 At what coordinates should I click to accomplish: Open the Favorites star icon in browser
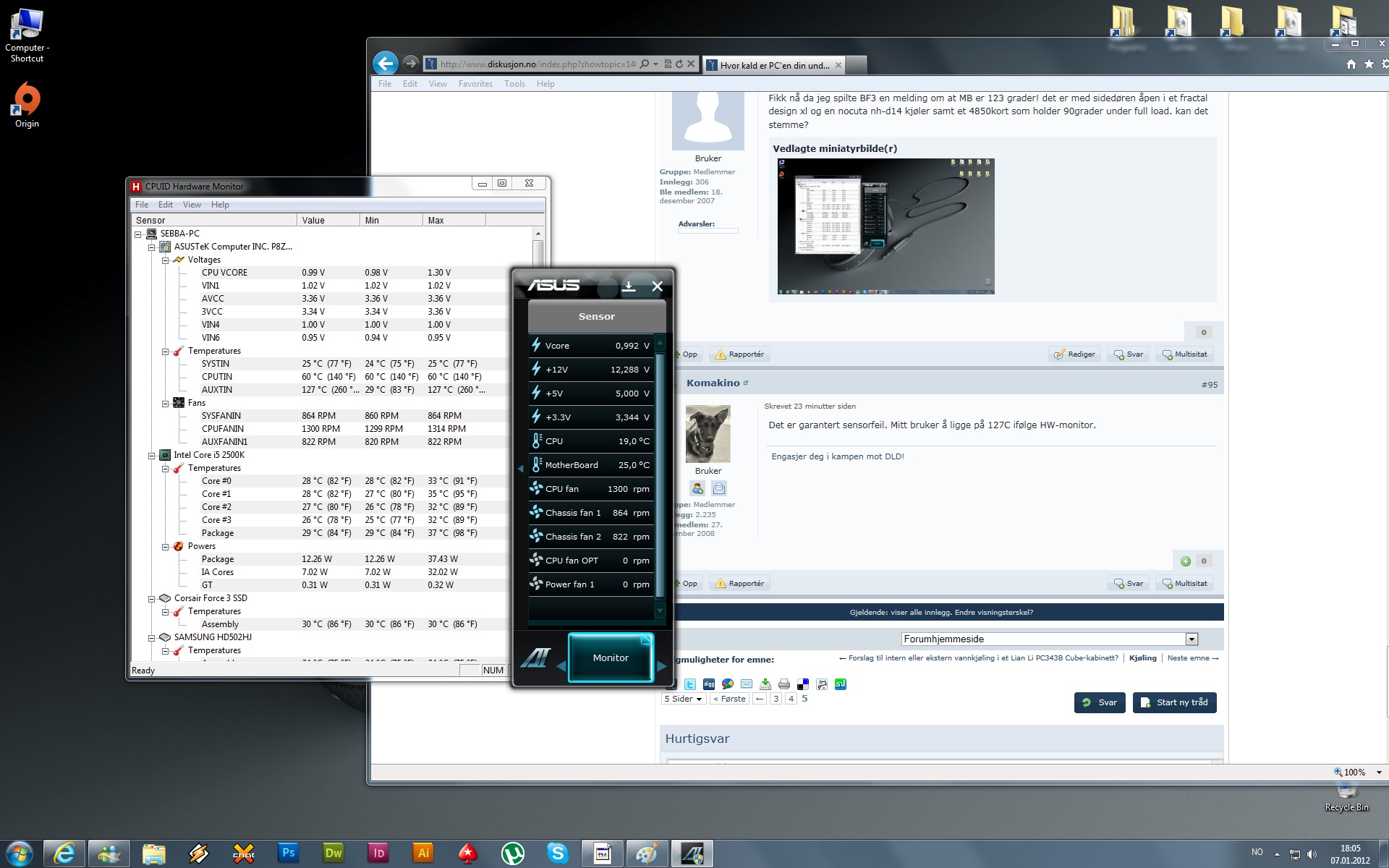coord(1369,64)
